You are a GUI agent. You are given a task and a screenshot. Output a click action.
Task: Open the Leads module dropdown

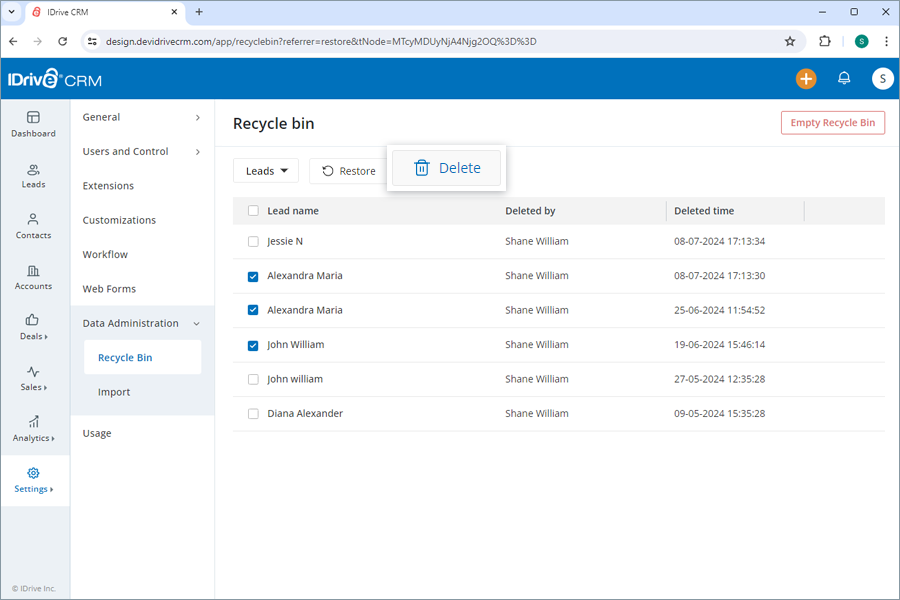[x=265, y=170]
